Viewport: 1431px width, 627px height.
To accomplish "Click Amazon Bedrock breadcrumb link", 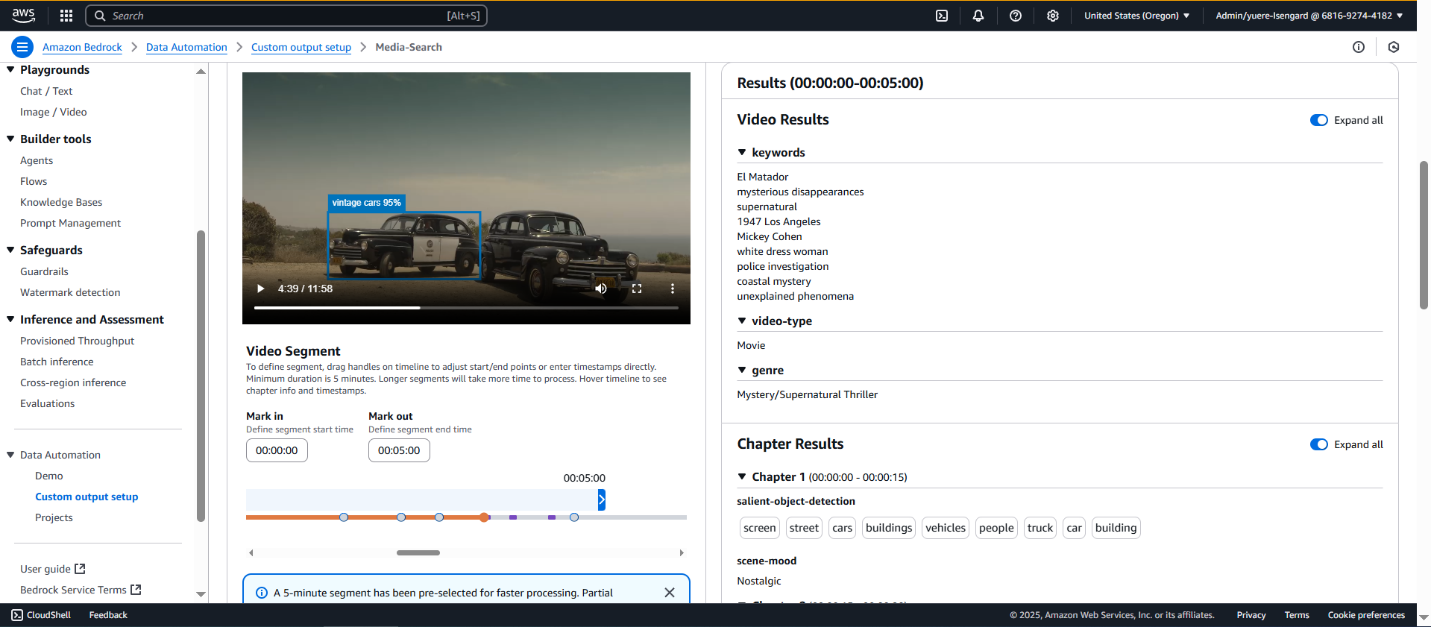I will pyautogui.click(x=82, y=47).
